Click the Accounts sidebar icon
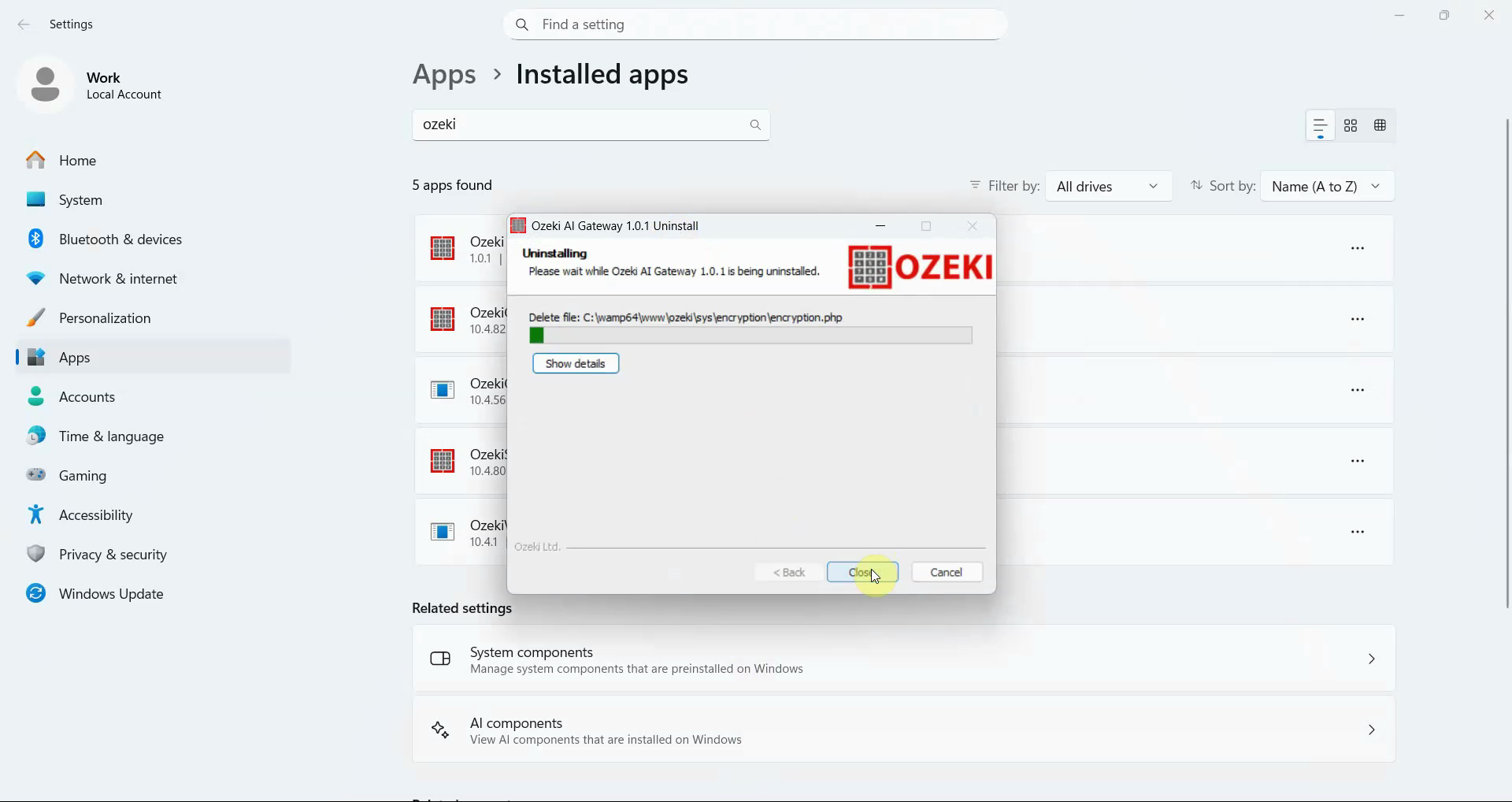Screen dimensions: 1512x802 (36, 396)
